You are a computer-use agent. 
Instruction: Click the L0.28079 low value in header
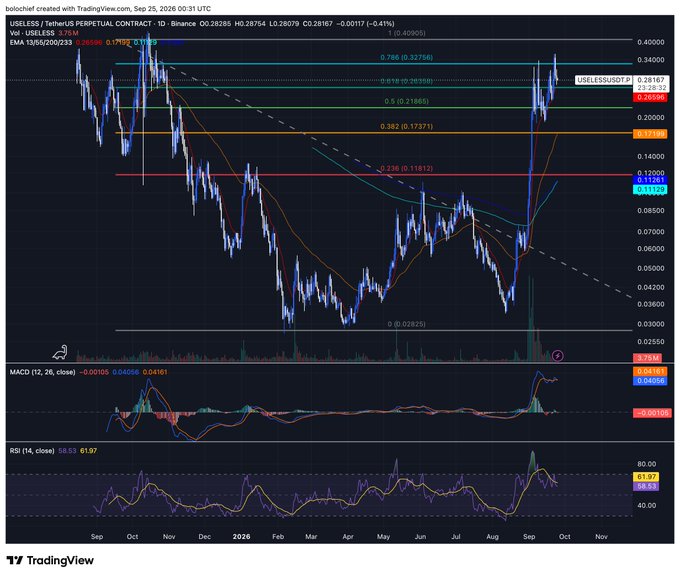click(x=284, y=23)
